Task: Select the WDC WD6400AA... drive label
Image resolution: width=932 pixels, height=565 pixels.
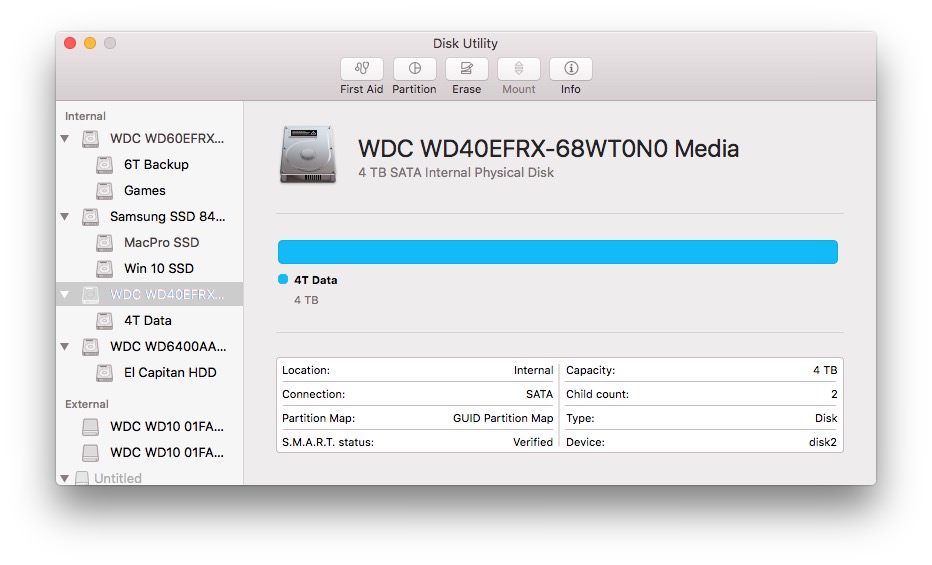Action: coord(168,346)
